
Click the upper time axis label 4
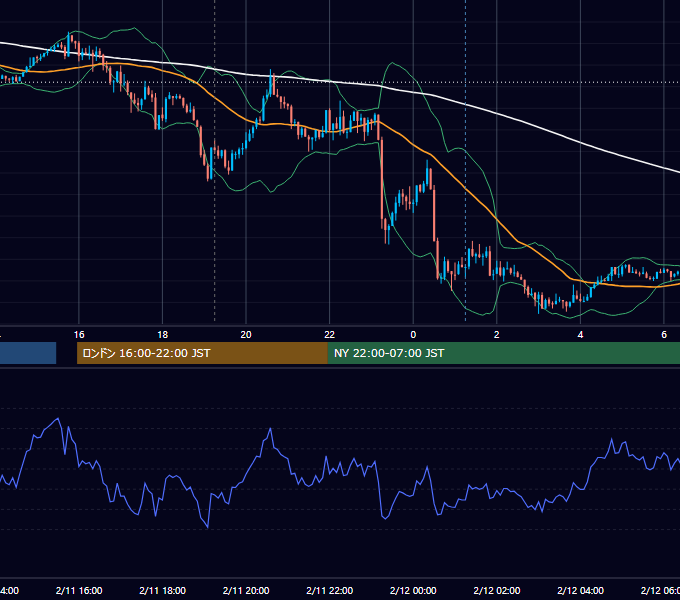tap(580, 335)
